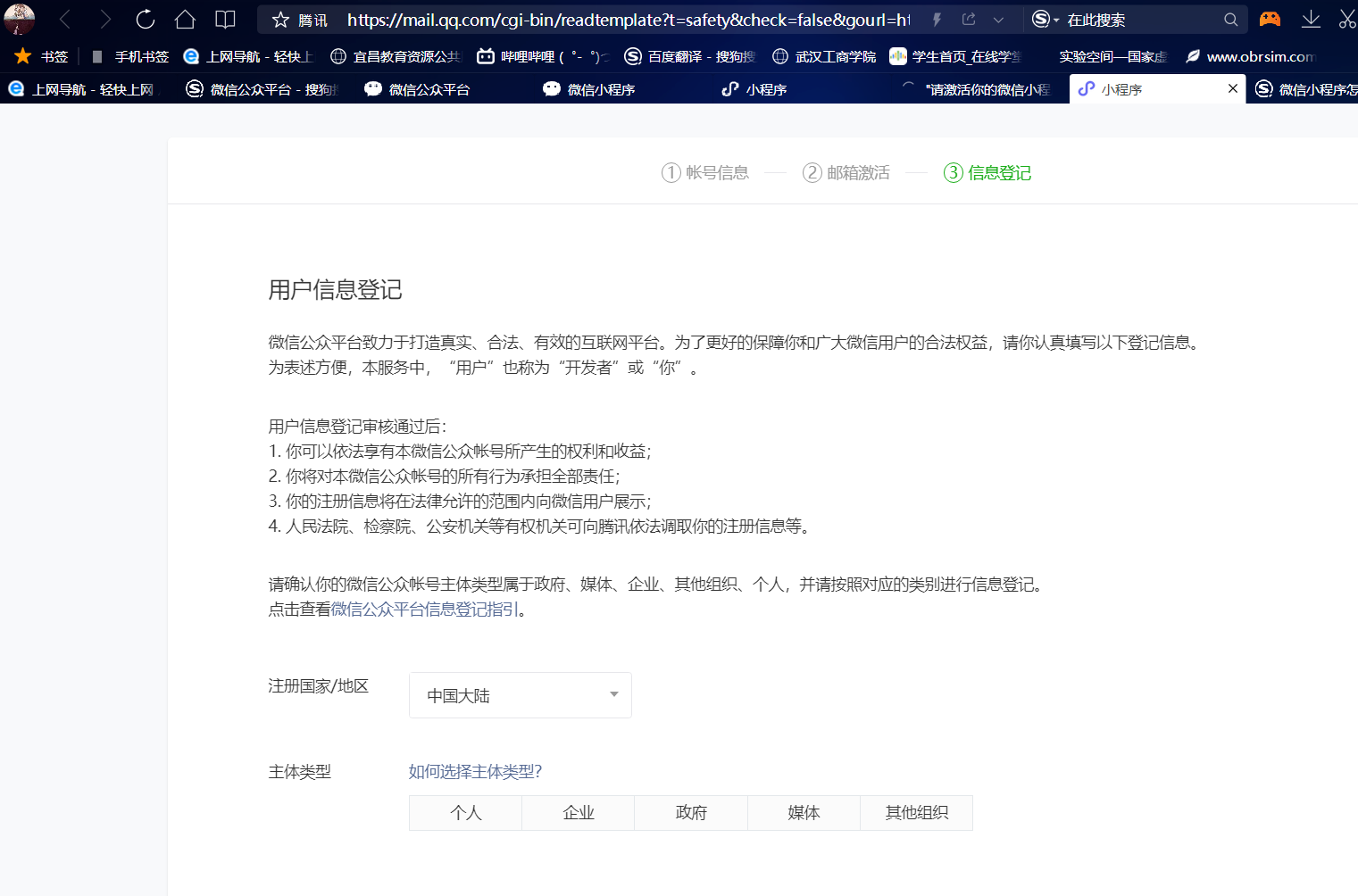Open 武汉工商学院 bookmark
1358x896 pixels.
point(824,56)
